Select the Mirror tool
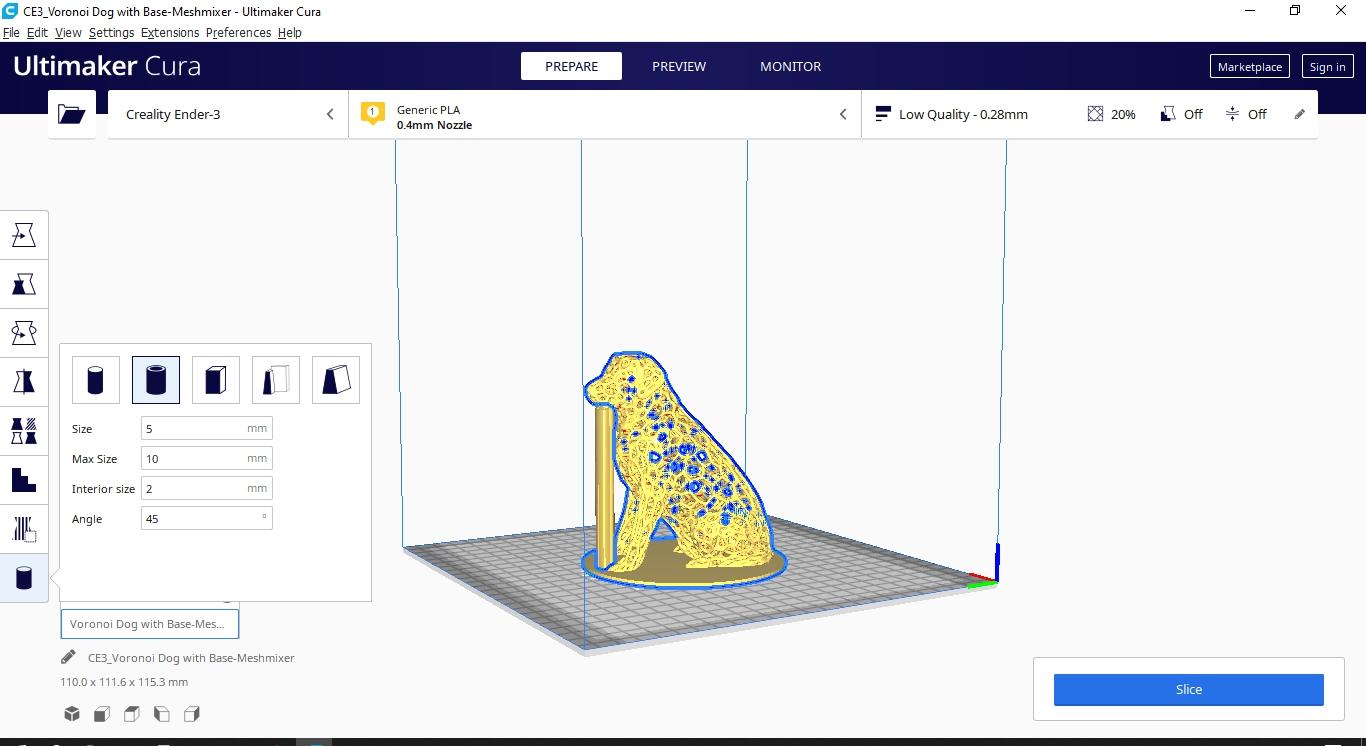 [24, 382]
